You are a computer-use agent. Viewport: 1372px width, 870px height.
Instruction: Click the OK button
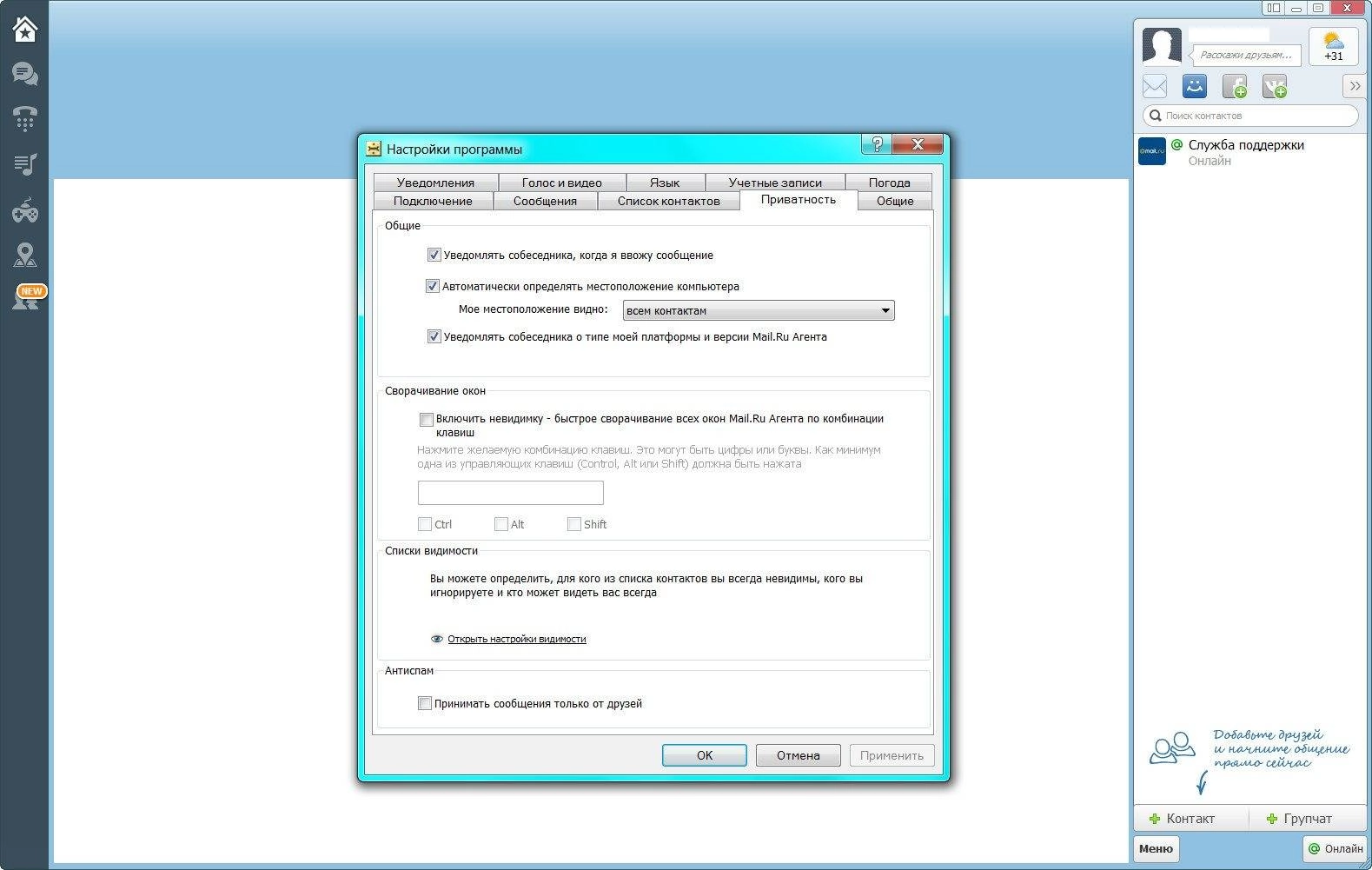(x=705, y=755)
